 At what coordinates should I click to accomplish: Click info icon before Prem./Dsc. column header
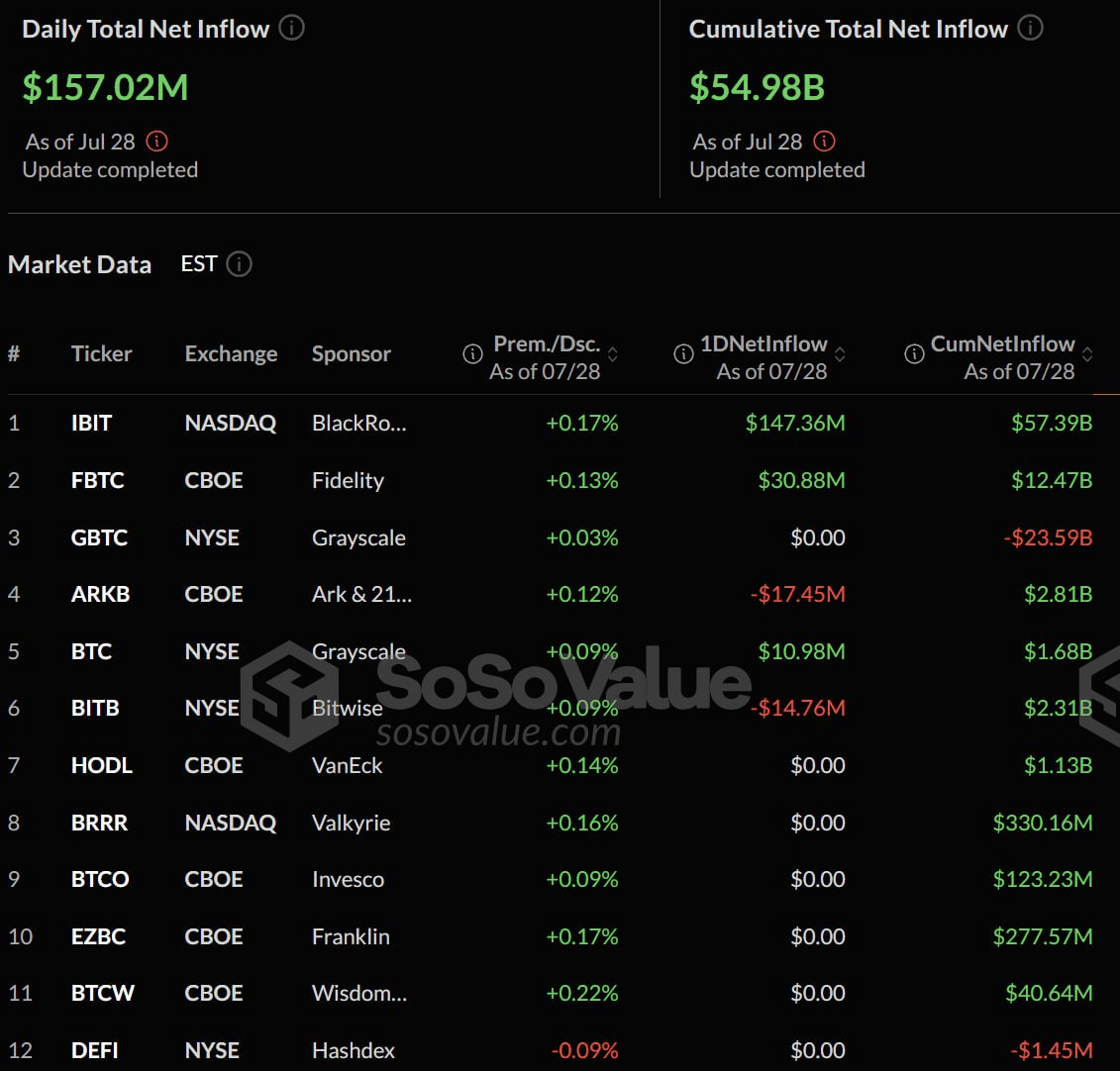(472, 353)
